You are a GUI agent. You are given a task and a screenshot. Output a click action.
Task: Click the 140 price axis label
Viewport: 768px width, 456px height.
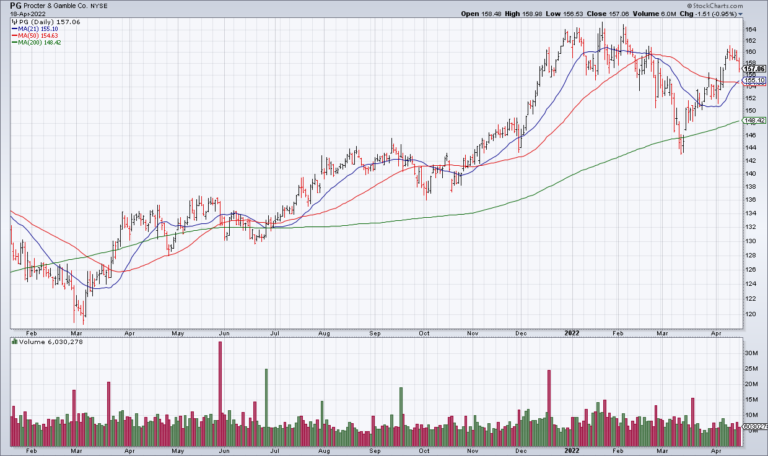(751, 173)
